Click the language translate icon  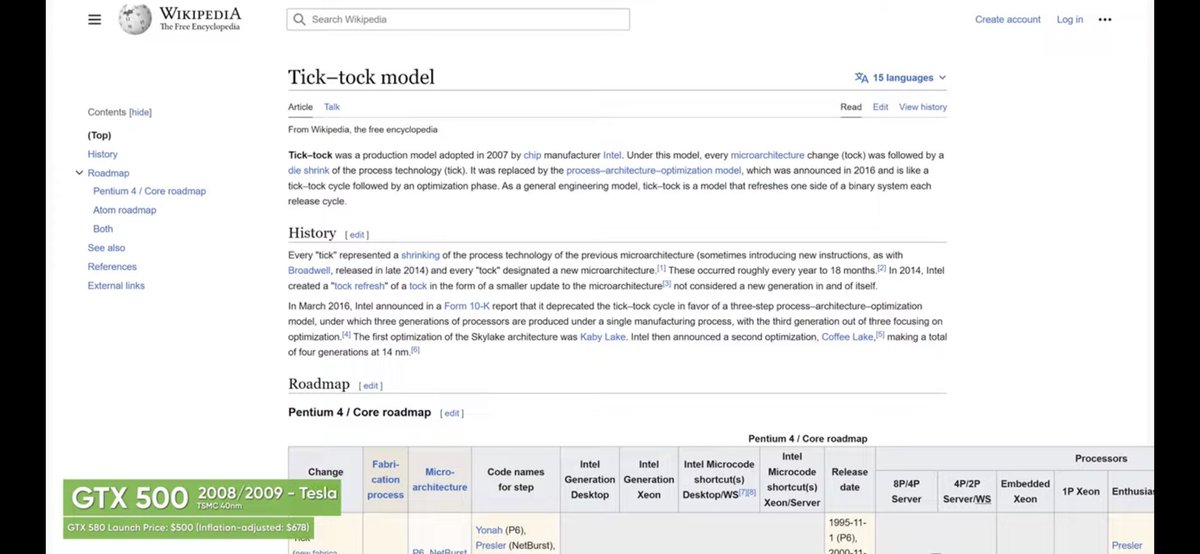861,78
